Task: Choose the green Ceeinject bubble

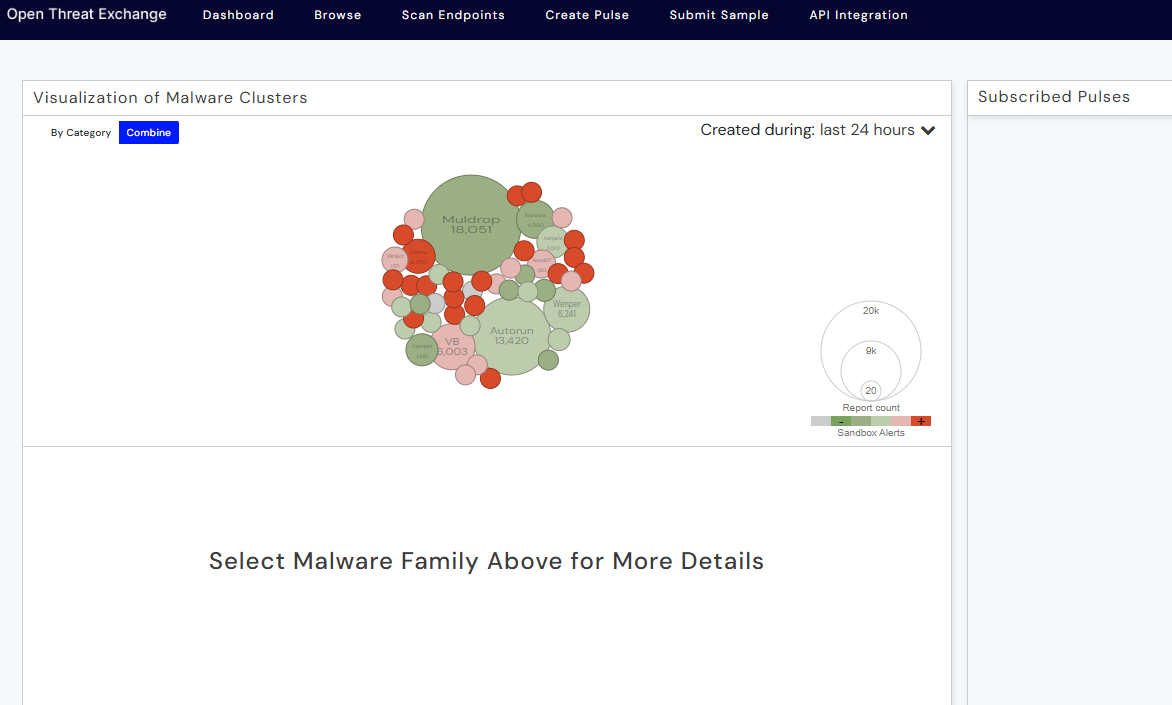Action: pos(422,350)
